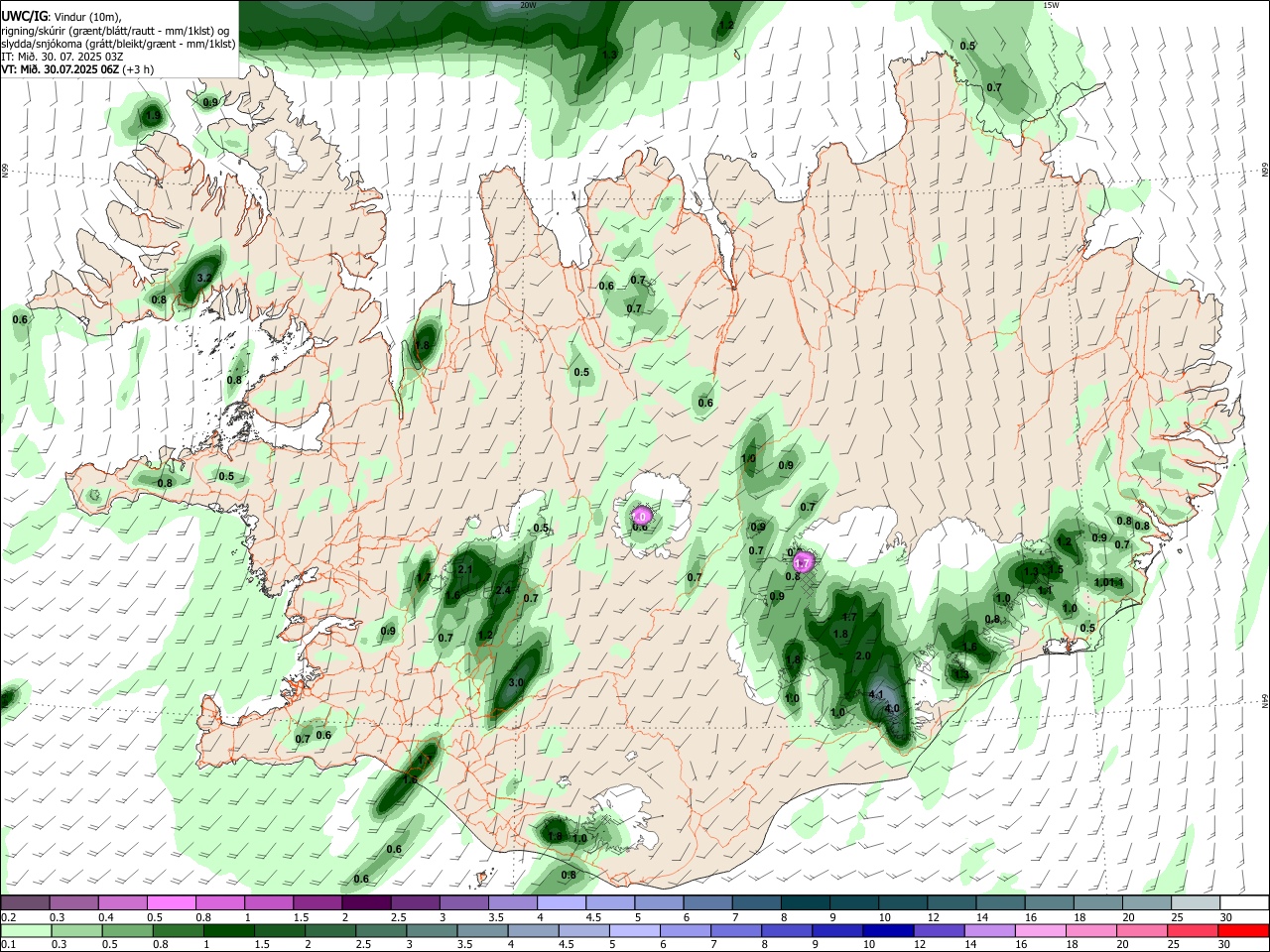Click the pink 1.0 snow marker on the glacier
This screenshot has height=952, width=1270.
641,516
